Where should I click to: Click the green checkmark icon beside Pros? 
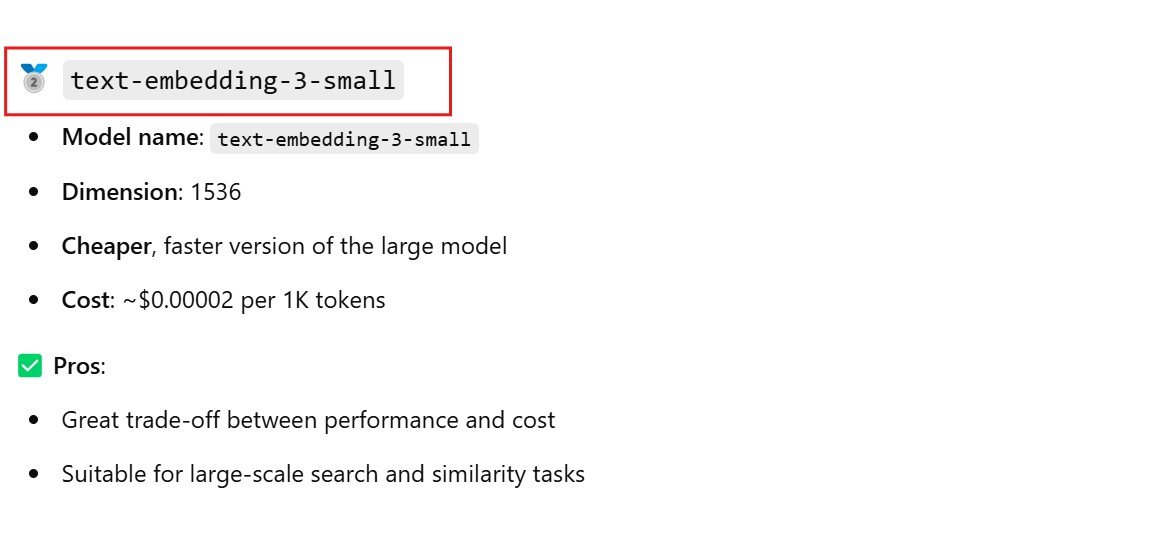click(x=30, y=366)
